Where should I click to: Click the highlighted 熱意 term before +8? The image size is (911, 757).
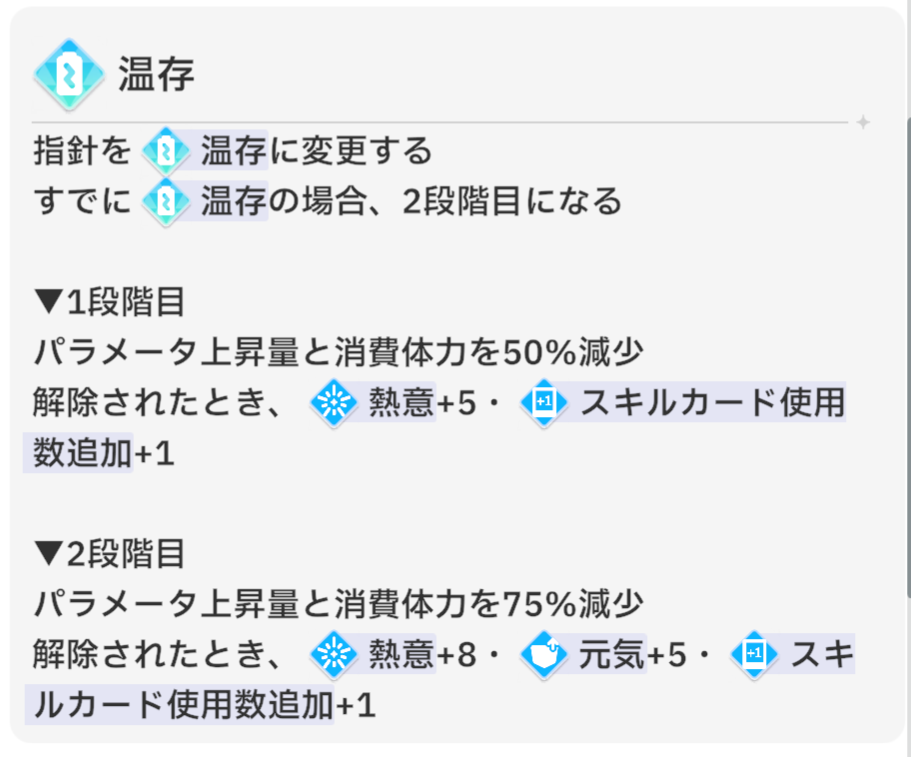(x=402, y=656)
